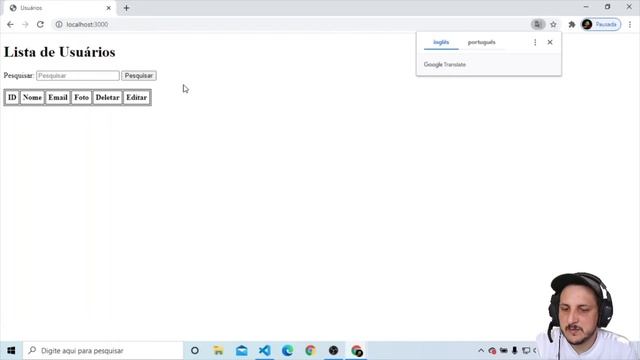Open the first Chrome icon on taskbar
The image size is (640, 360).
310,351
